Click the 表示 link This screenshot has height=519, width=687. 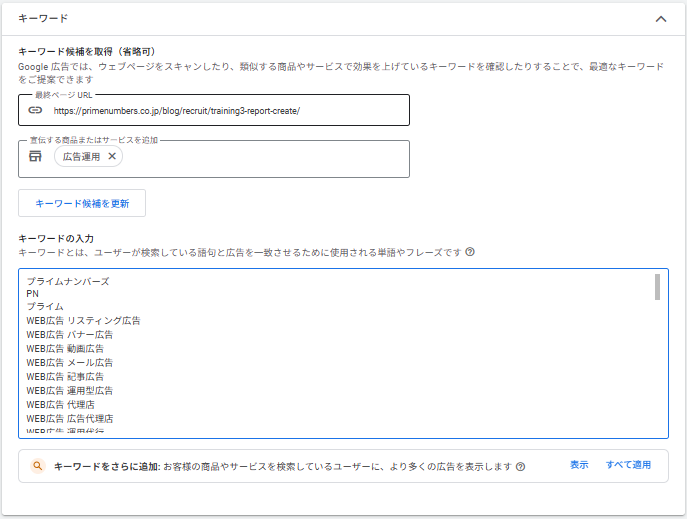(579, 466)
